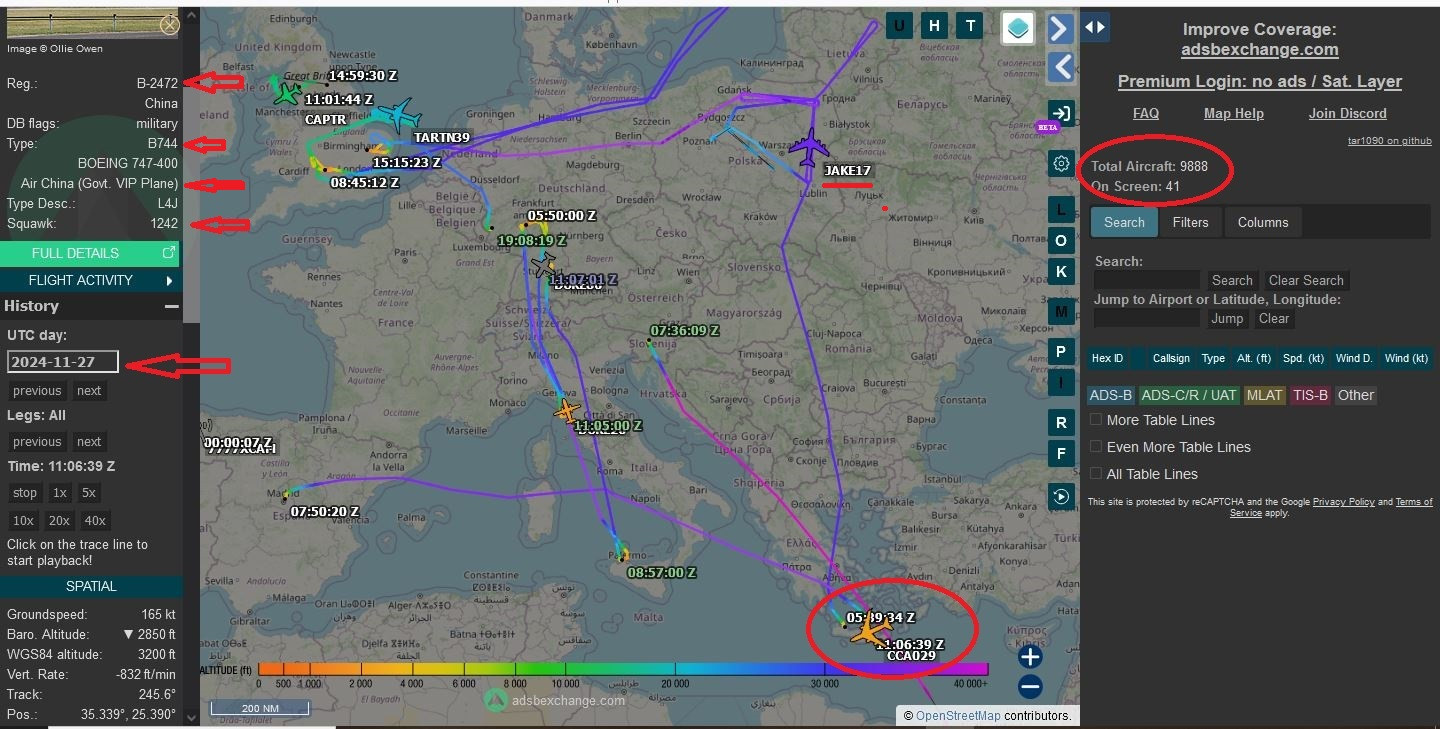Tick the All Table Lines checkbox
This screenshot has height=729, width=1440.
pyautogui.click(x=1096, y=474)
